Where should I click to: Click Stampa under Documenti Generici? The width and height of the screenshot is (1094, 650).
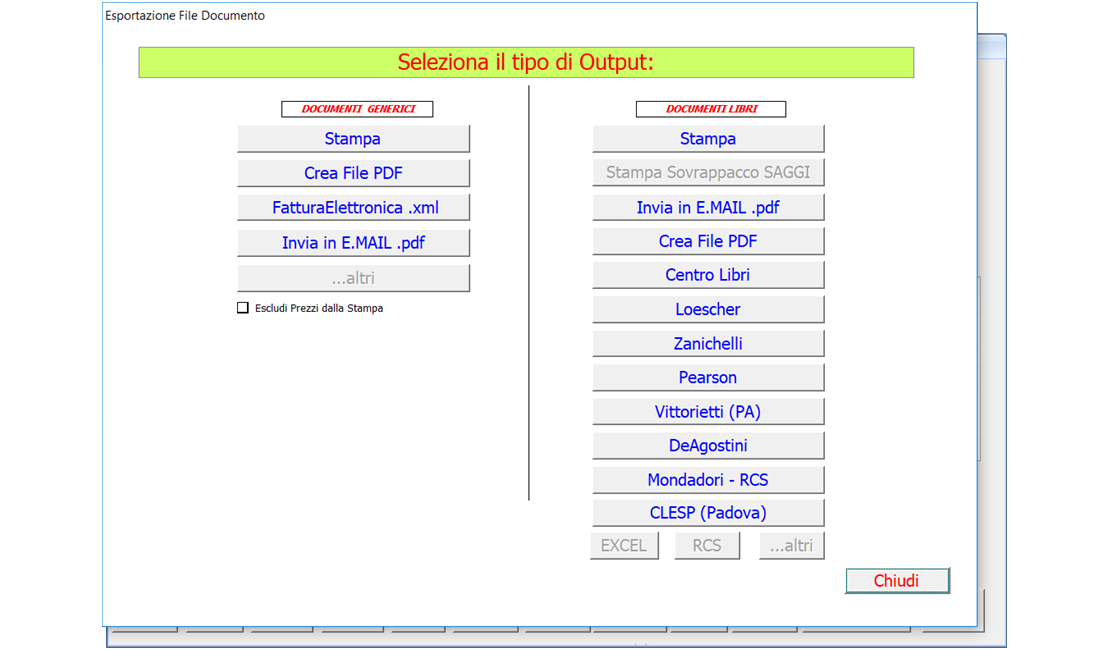click(353, 139)
